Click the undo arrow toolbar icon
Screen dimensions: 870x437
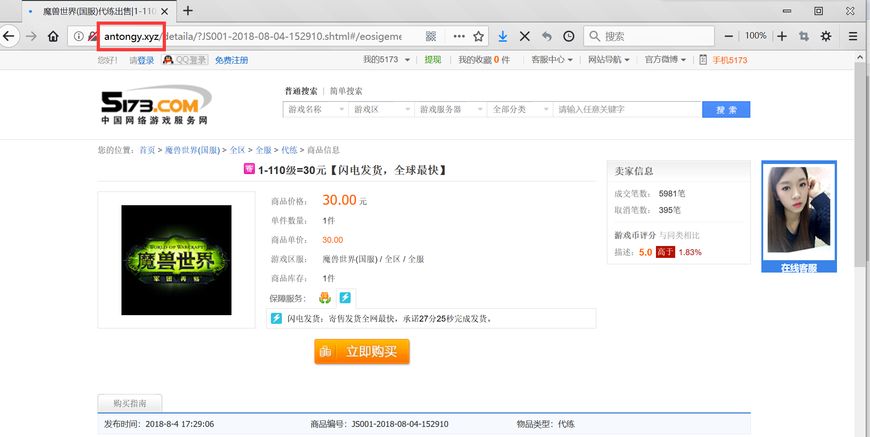(547, 36)
